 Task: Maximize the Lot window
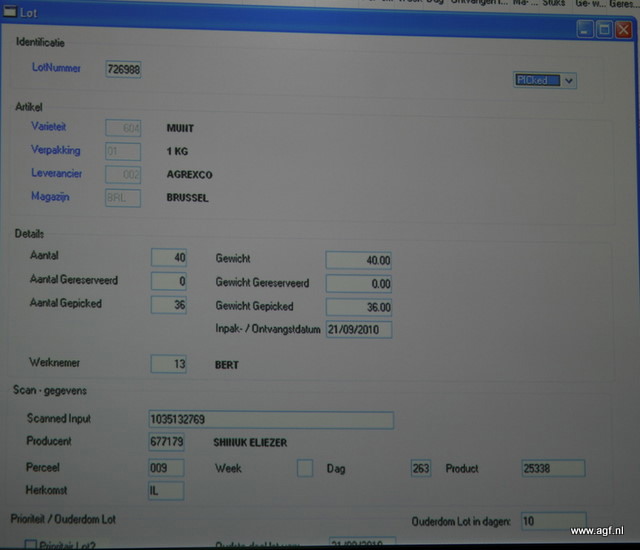point(604,31)
